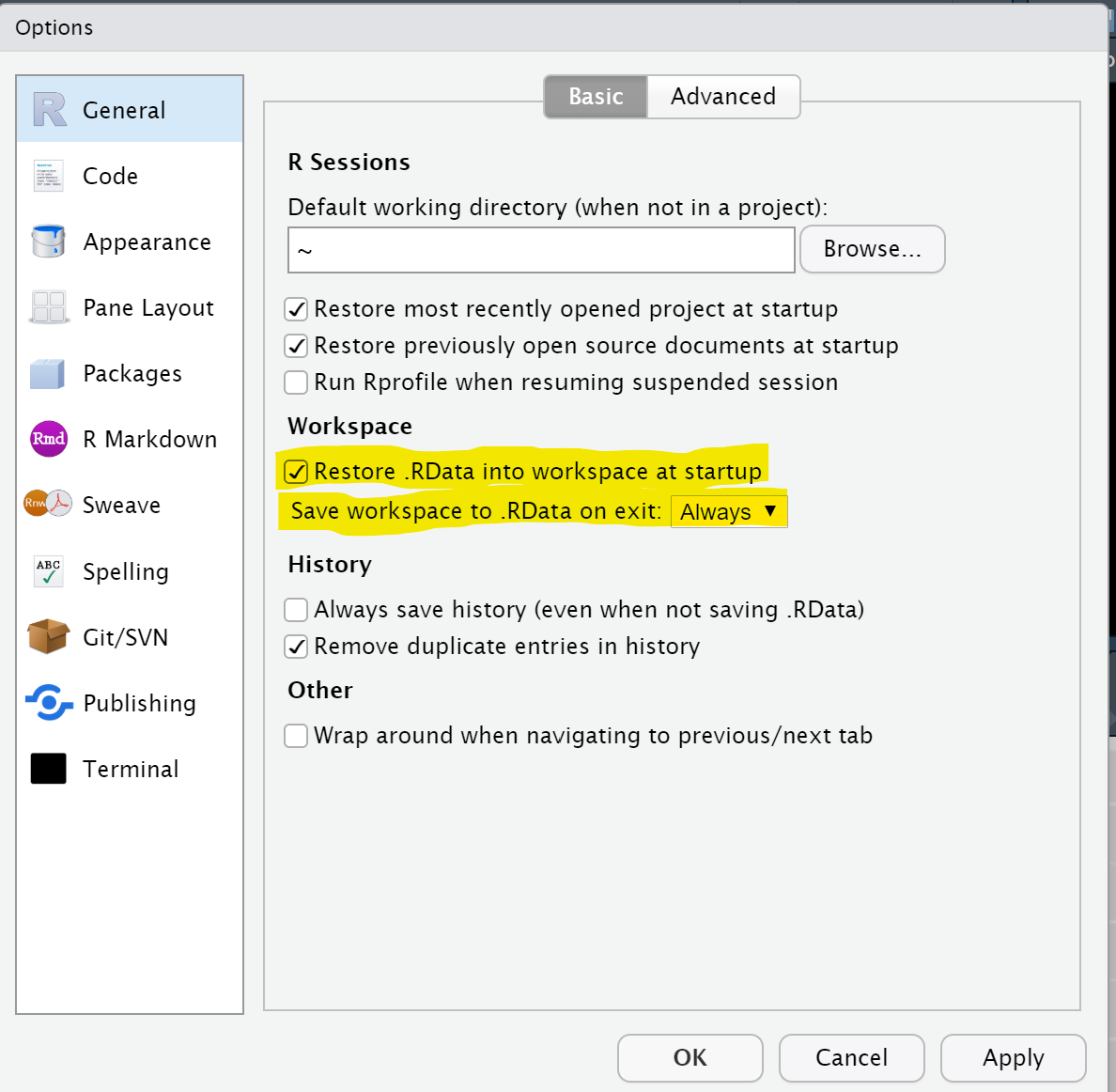Click the Git/SVN cardboard box icon
Screen dimensions: 1116x1092
(49, 636)
